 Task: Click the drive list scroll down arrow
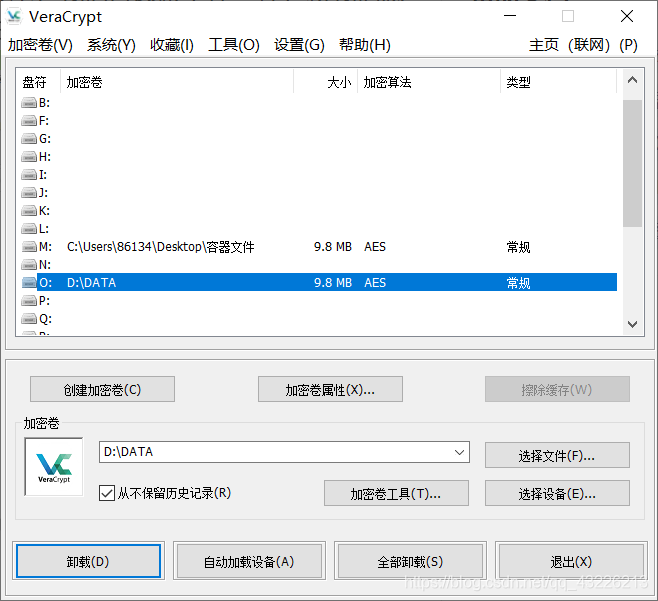[632, 324]
